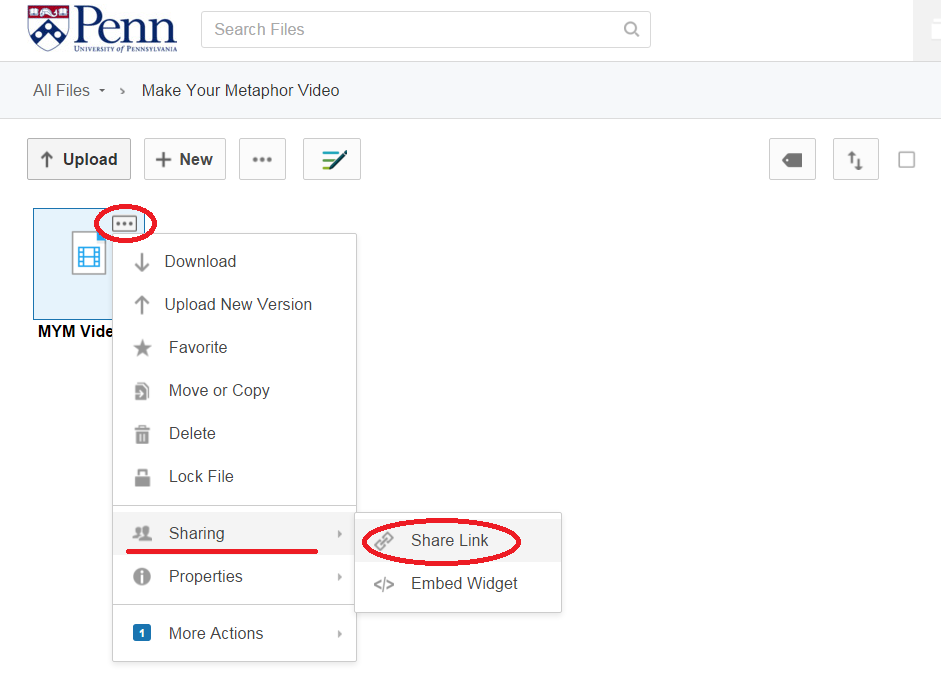941x673 pixels.
Task: Open the All Files breadcrumb
Action: (x=61, y=91)
